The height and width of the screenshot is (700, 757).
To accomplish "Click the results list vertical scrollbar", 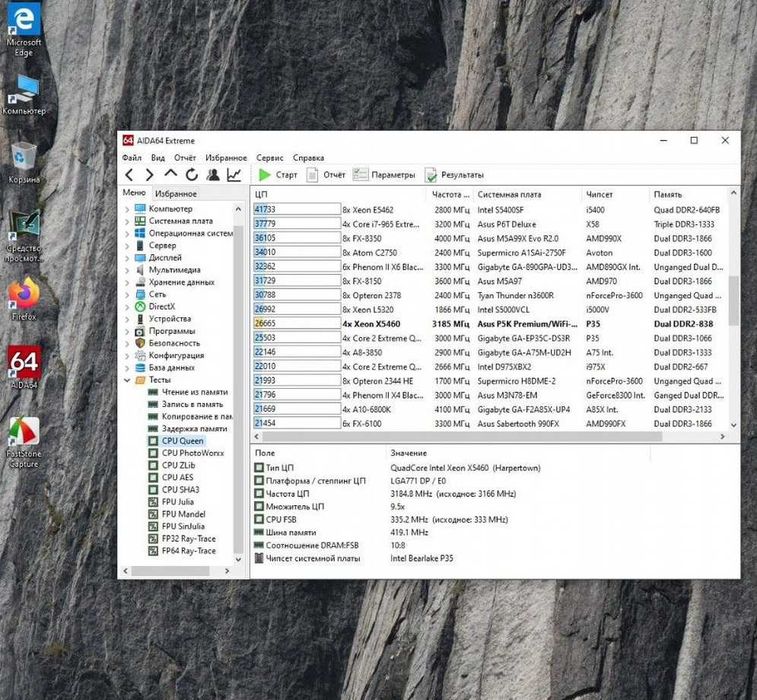I will (x=733, y=300).
